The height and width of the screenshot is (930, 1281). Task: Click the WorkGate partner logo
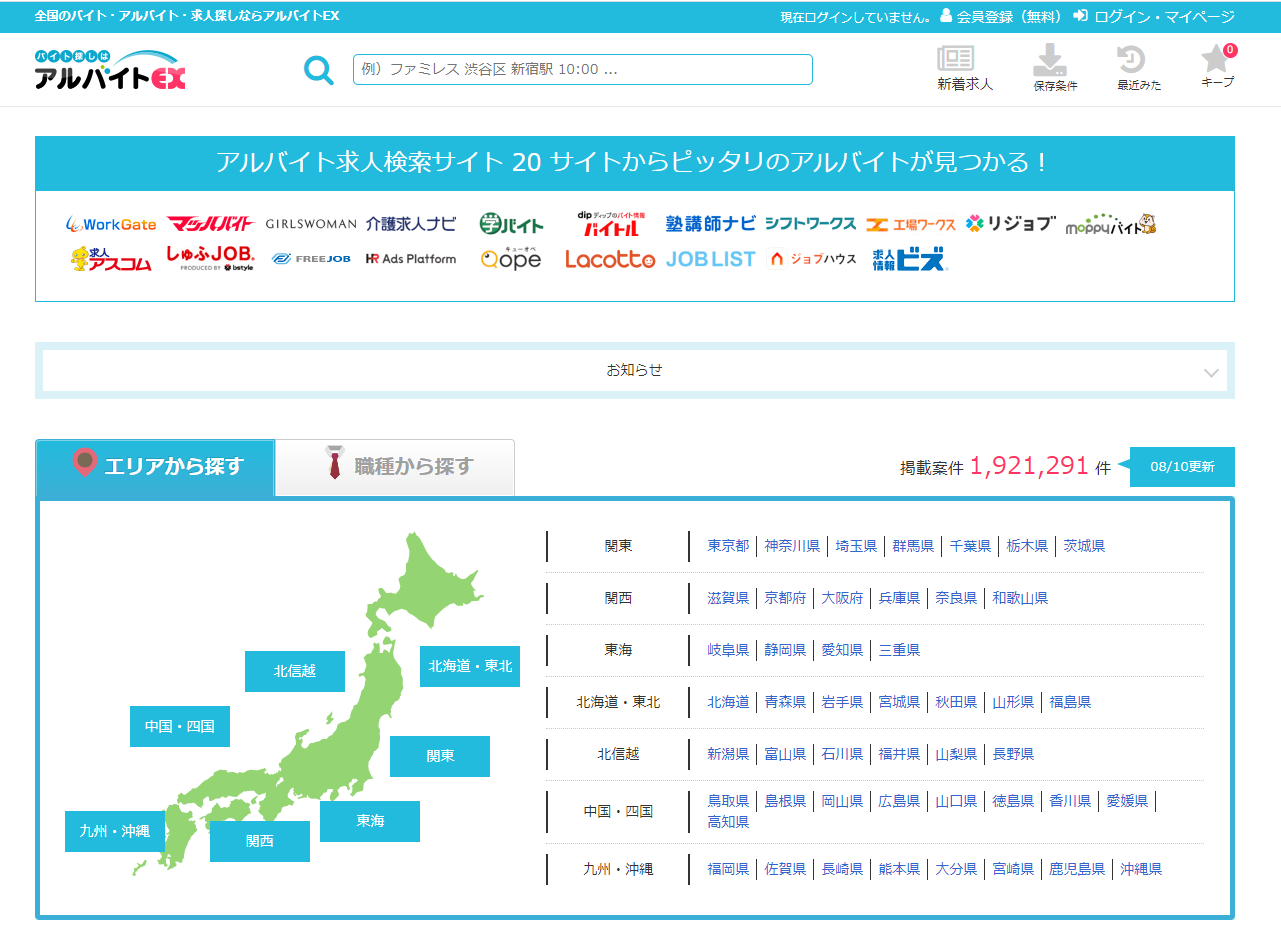(x=111, y=224)
